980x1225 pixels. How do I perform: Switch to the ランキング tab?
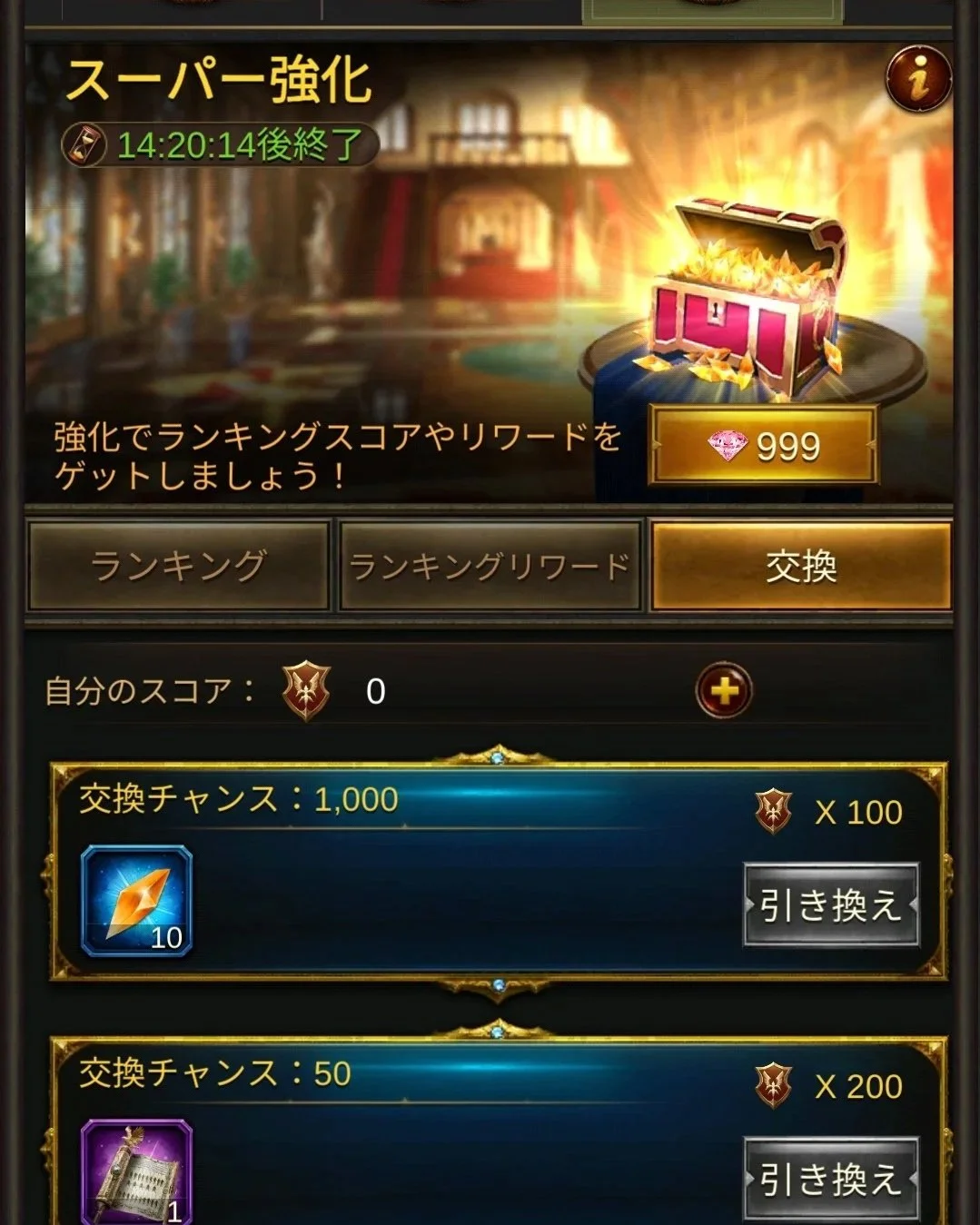[178, 565]
